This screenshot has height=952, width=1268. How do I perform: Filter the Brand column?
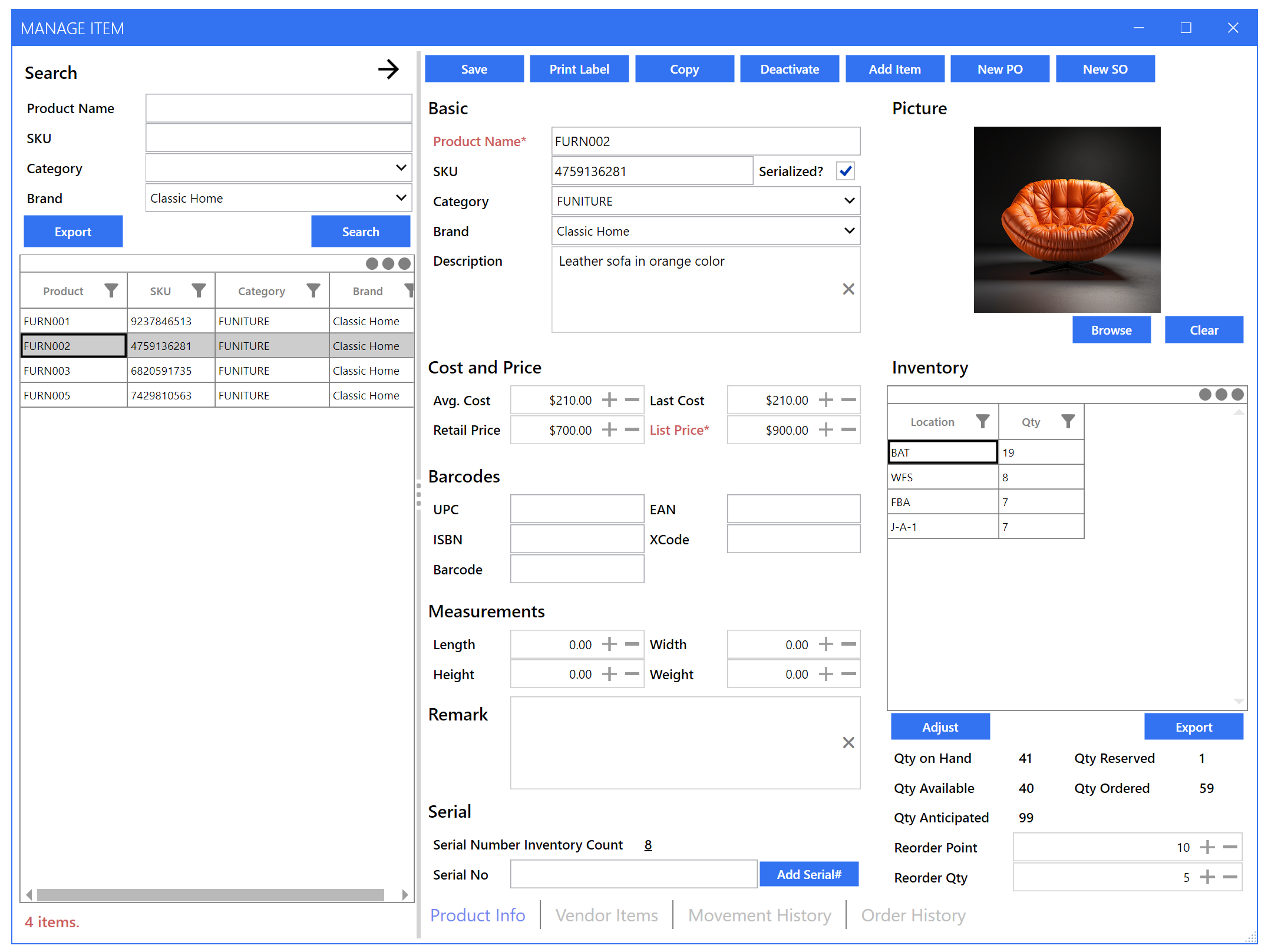(410, 290)
